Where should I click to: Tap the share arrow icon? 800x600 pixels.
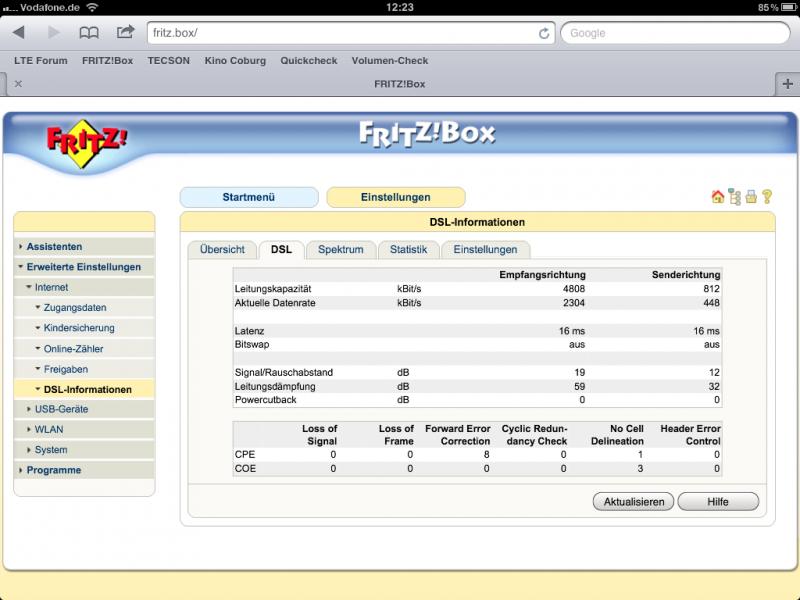click(x=125, y=32)
